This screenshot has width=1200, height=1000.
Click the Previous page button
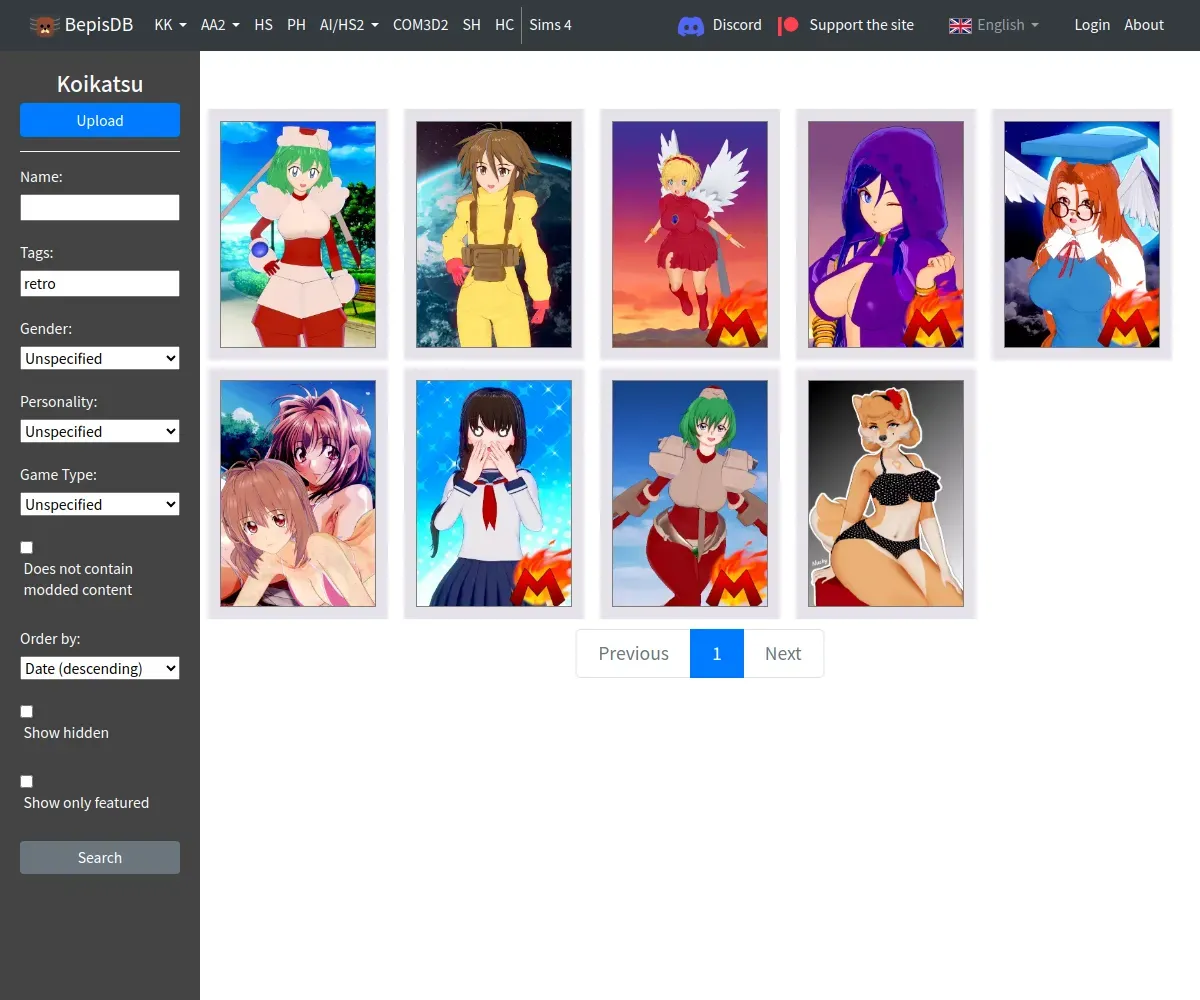[633, 653]
